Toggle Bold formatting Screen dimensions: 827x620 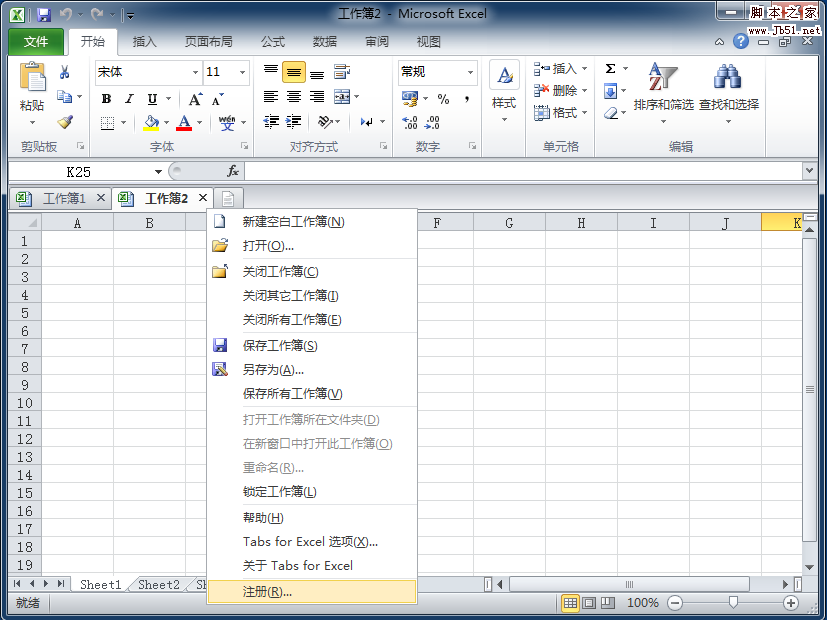107,99
